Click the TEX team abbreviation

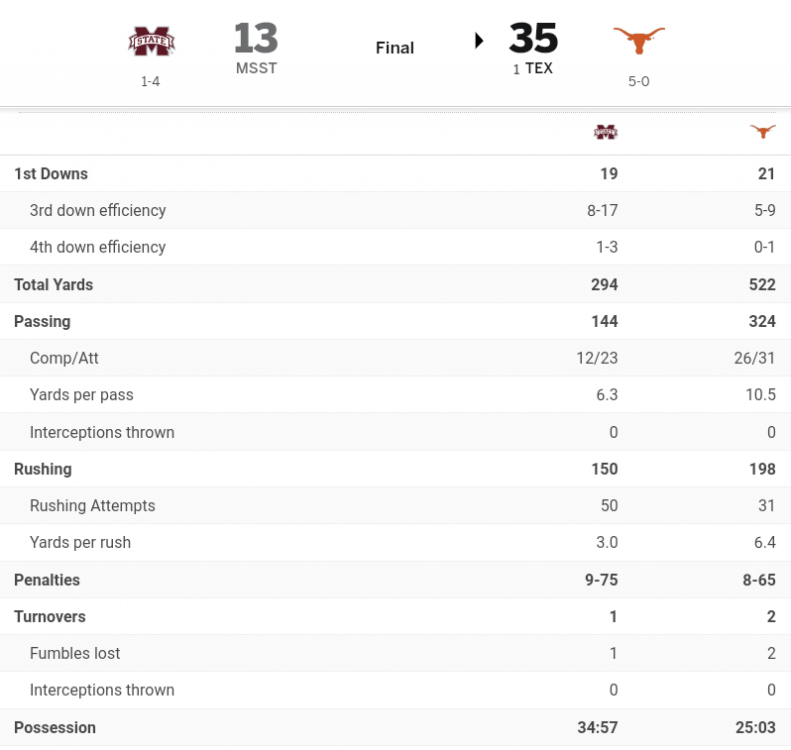pos(539,68)
